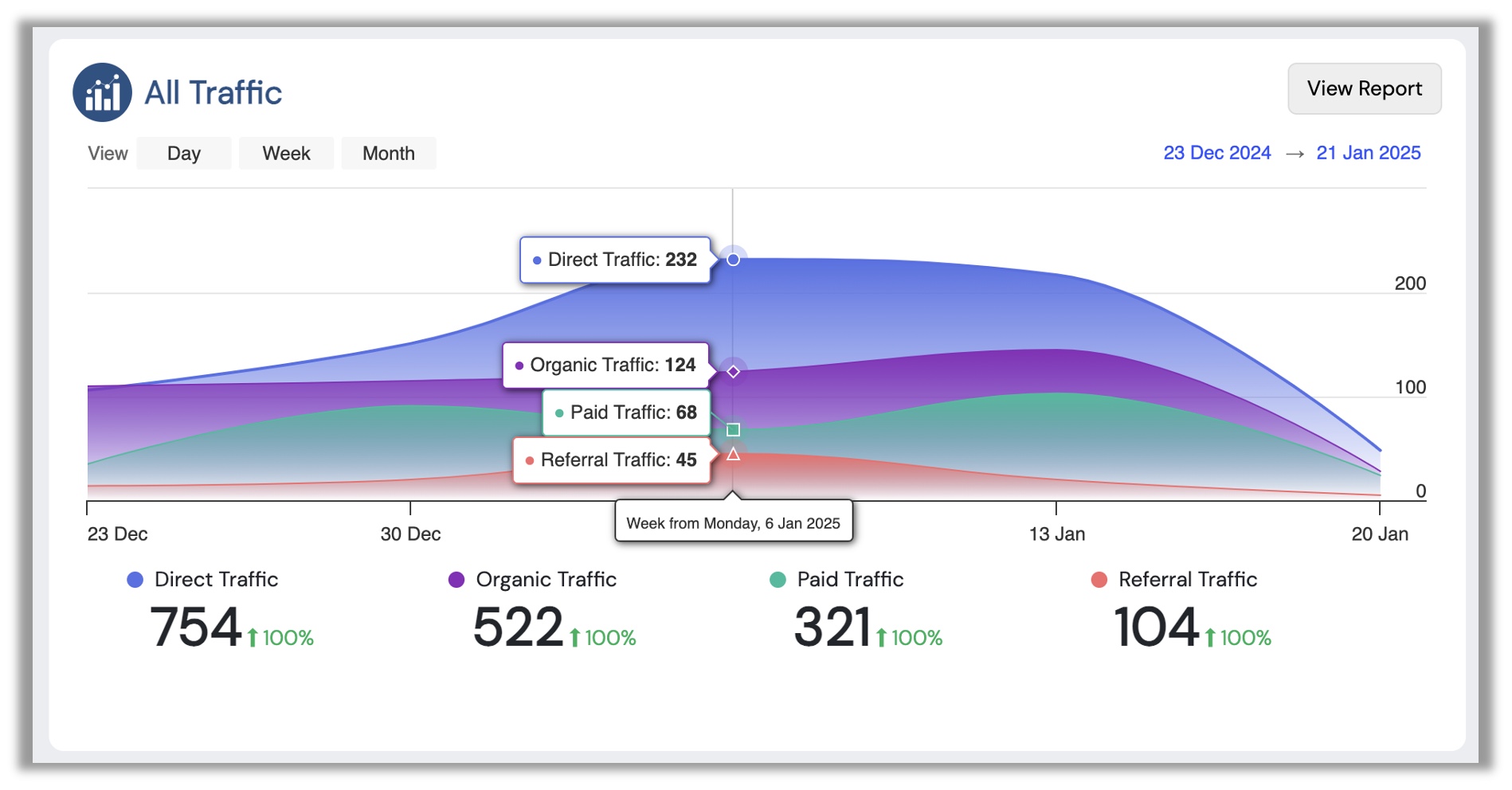
Task: Click the Paid Traffic square data marker
Action: pos(733,430)
